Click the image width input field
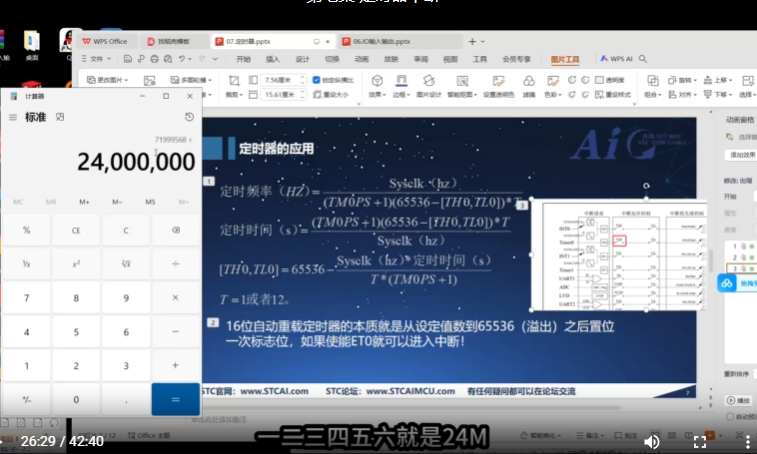Screen dimensions: 757x454 (280, 94)
